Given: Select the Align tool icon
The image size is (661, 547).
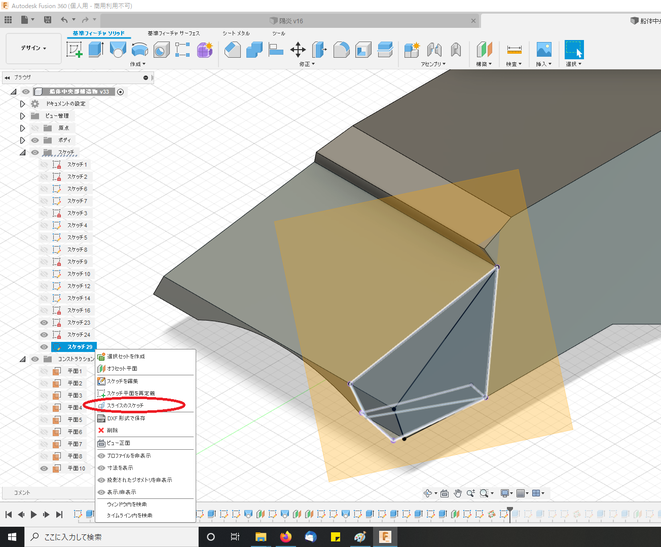Looking at the screenshot, I should tap(276, 50).
